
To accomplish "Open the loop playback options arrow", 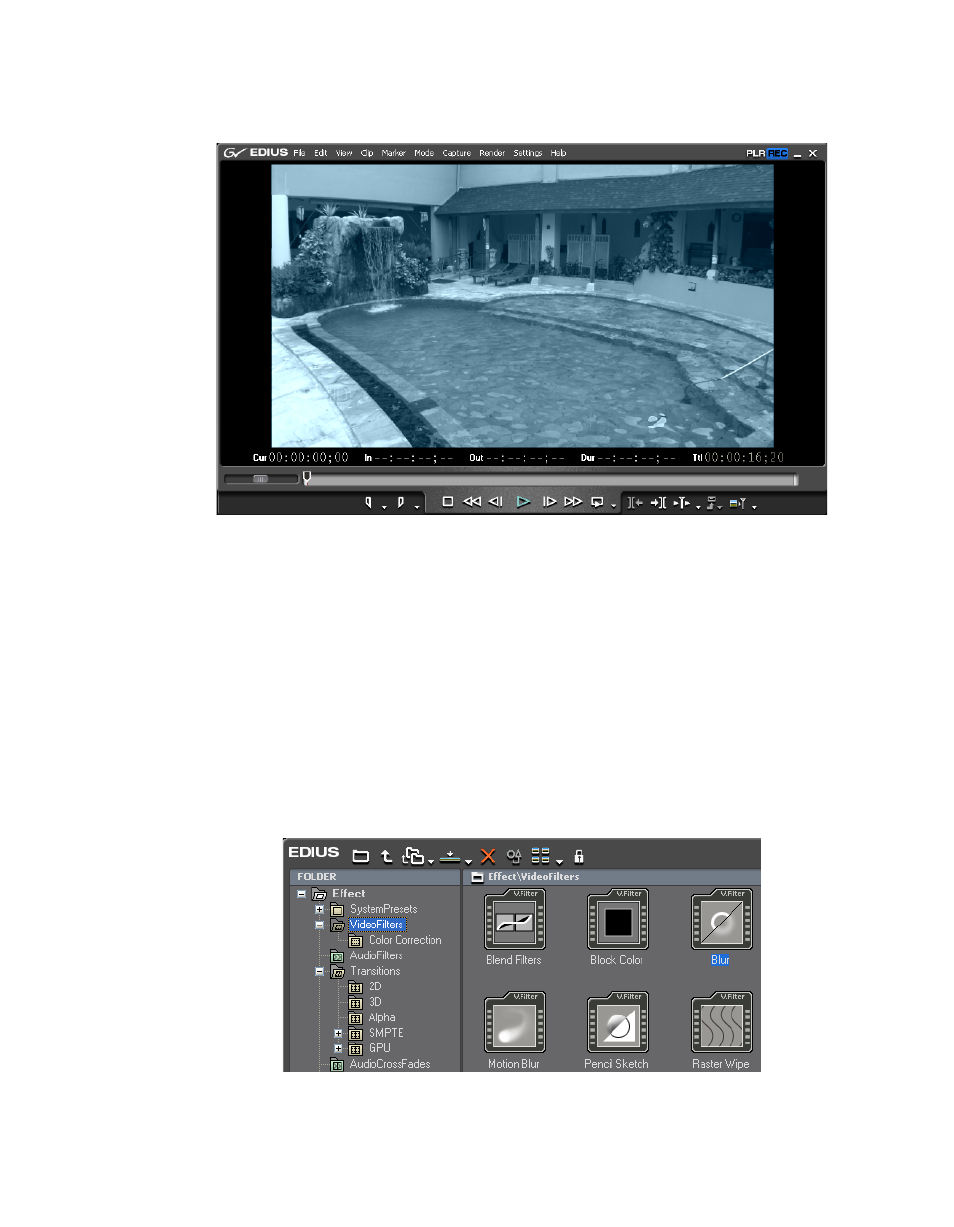I will 613,507.
